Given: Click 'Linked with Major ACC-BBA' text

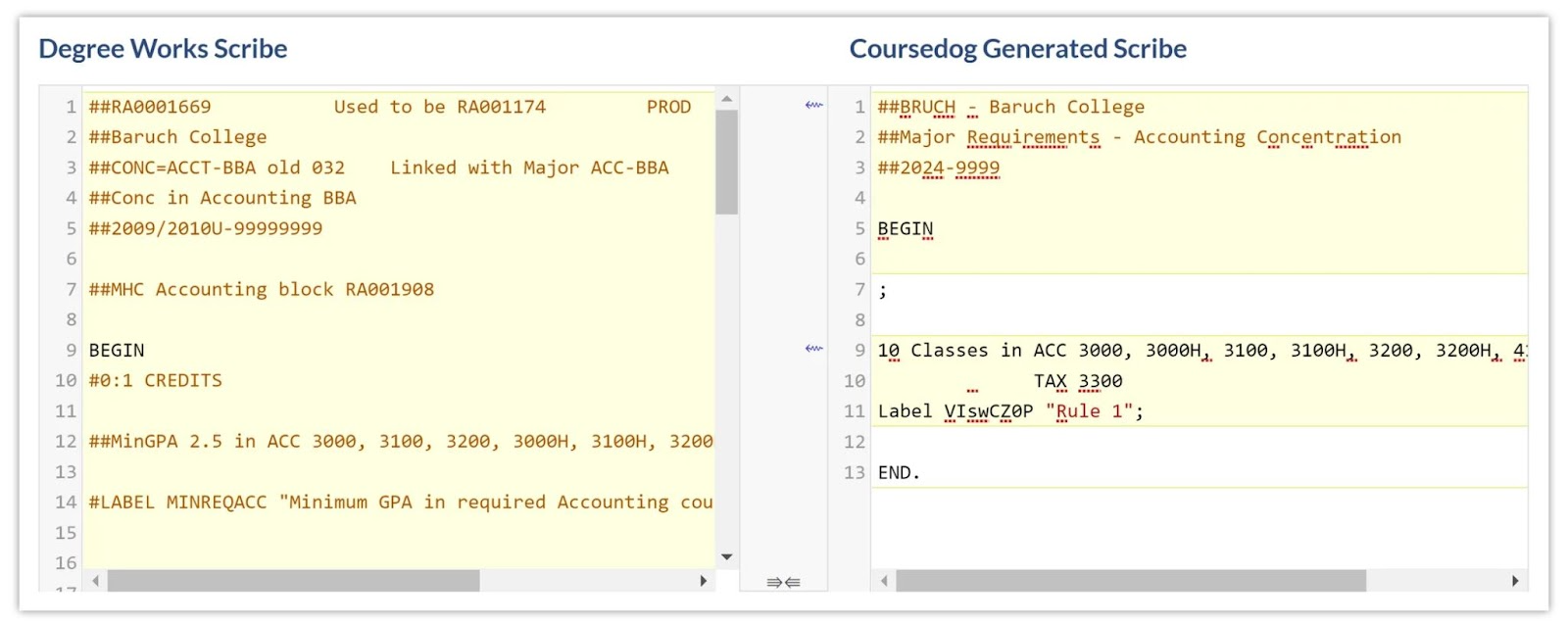Looking at the screenshot, I should (x=529, y=168).
